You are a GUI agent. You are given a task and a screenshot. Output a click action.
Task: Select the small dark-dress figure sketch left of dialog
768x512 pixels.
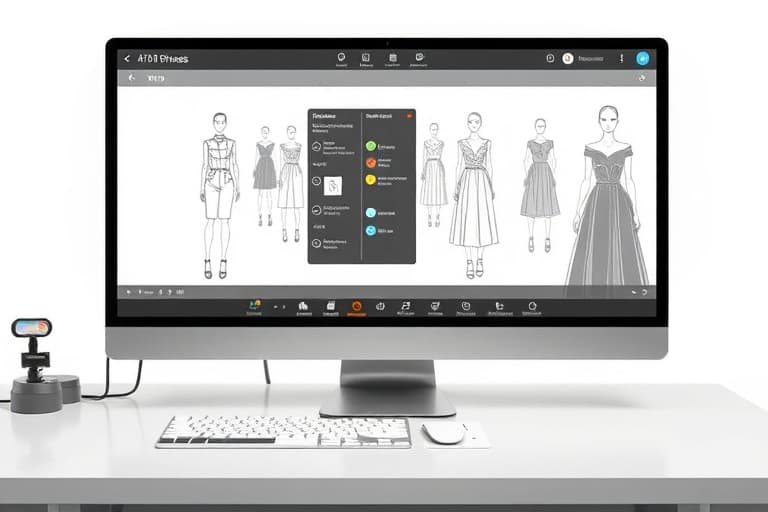(x=265, y=176)
